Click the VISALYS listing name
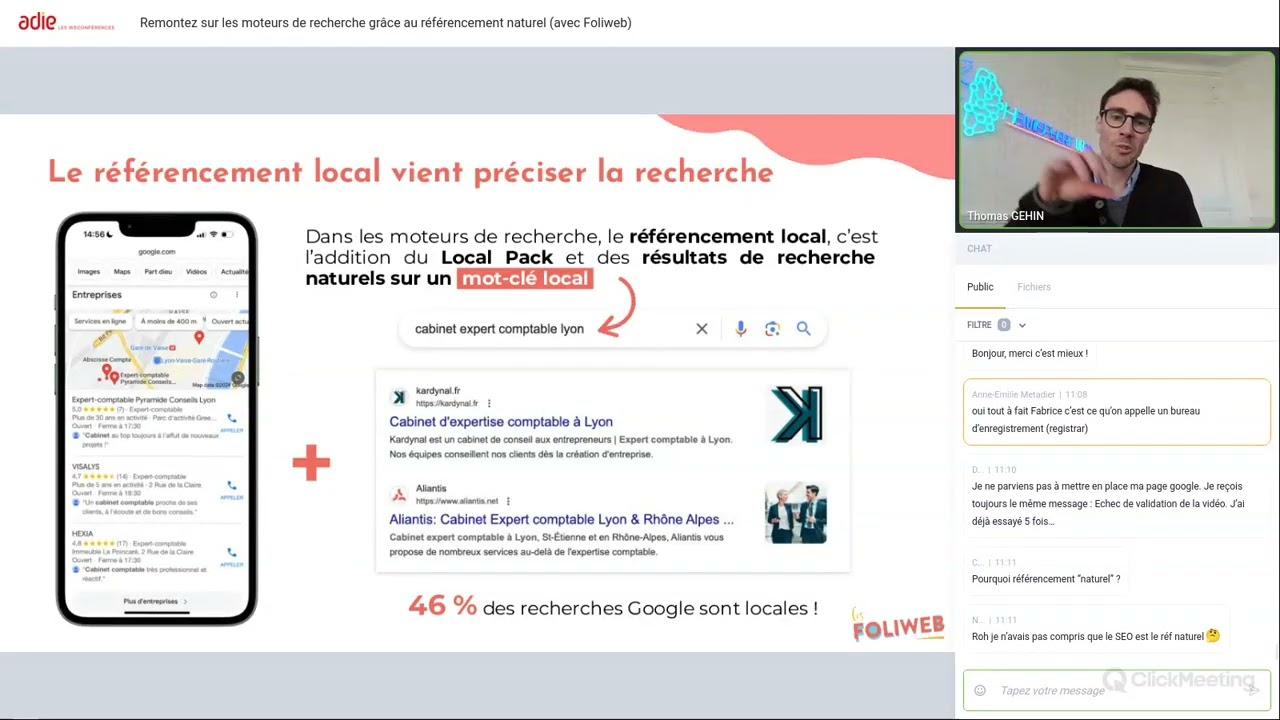The width and height of the screenshot is (1280, 720). 86,466
